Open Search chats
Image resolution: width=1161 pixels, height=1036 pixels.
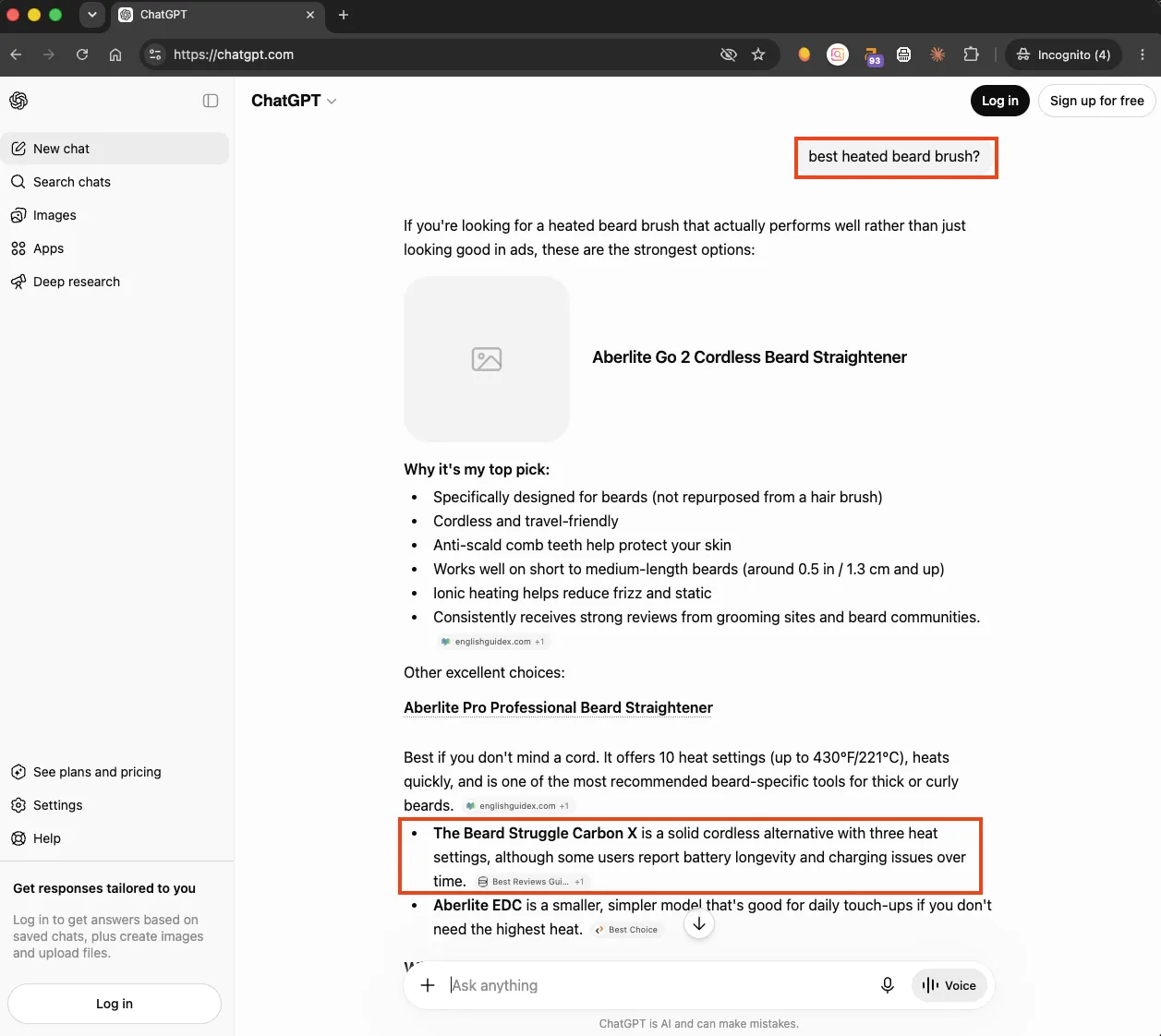click(x=115, y=182)
